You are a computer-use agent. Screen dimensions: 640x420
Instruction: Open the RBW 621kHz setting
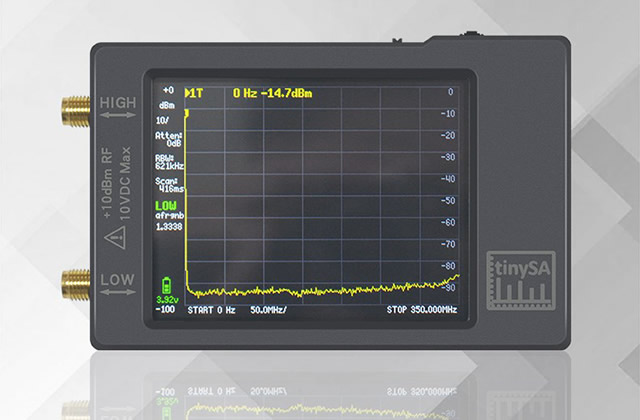[166, 162]
